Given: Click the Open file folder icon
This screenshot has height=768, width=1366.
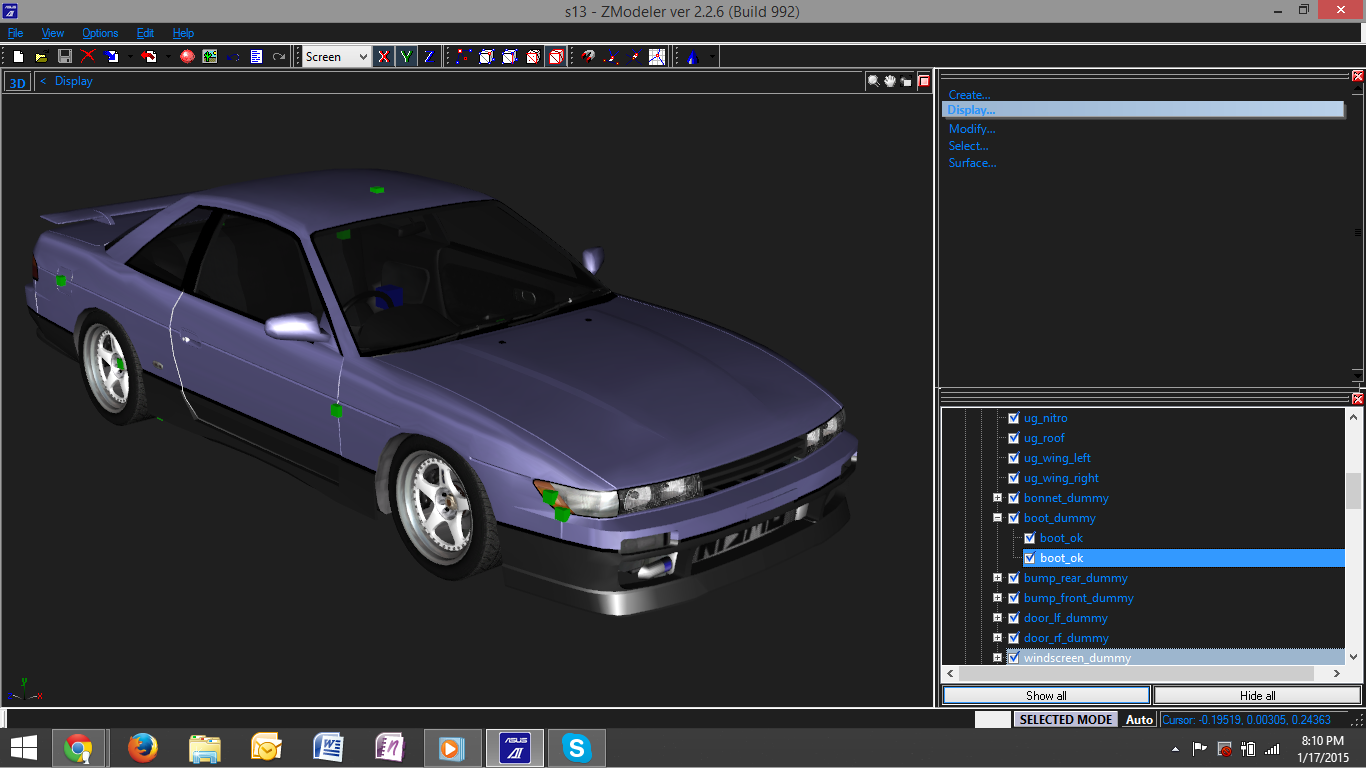Looking at the screenshot, I should [41, 57].
